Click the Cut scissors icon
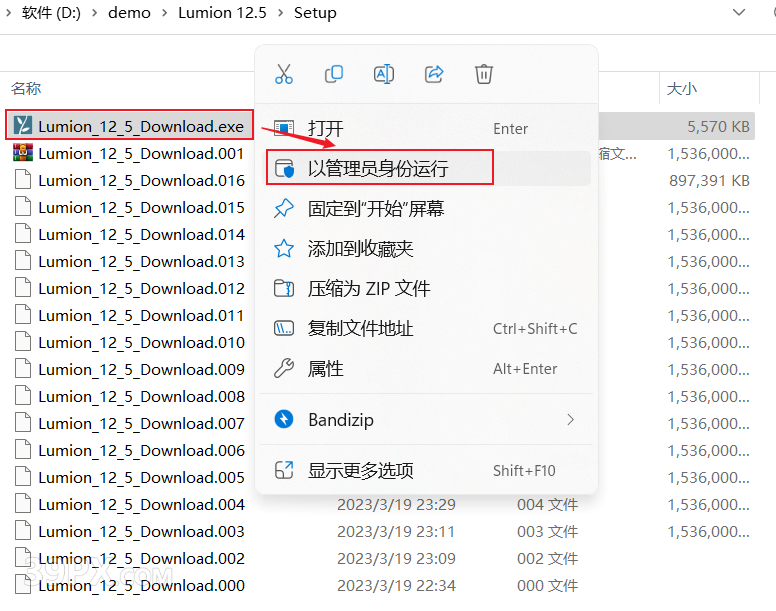Image resolution: width=776 pixels, height=611 pixels. (284, 74)
